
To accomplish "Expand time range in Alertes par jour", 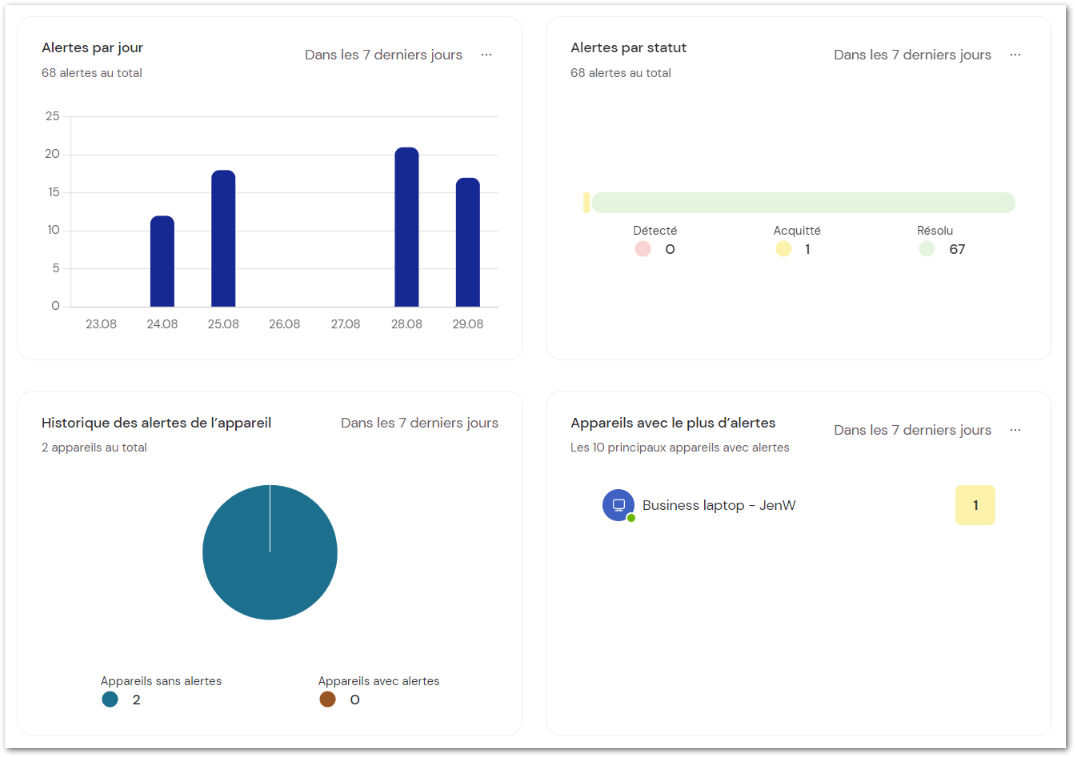I will coord(383,55).
